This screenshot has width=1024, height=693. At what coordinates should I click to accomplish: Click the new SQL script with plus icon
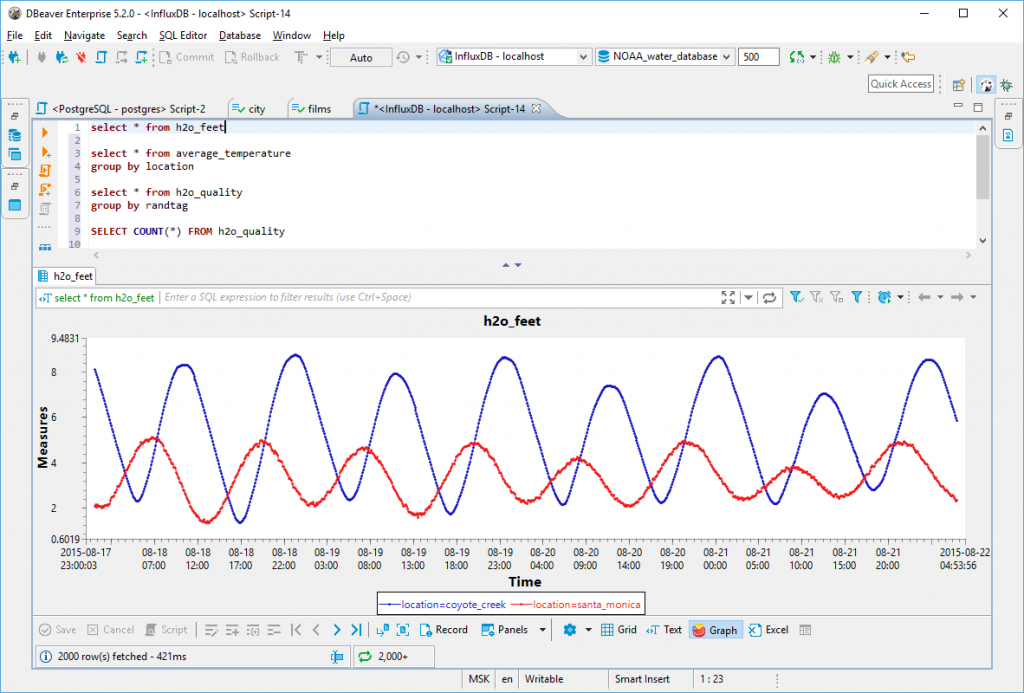(x=141, y=57)
